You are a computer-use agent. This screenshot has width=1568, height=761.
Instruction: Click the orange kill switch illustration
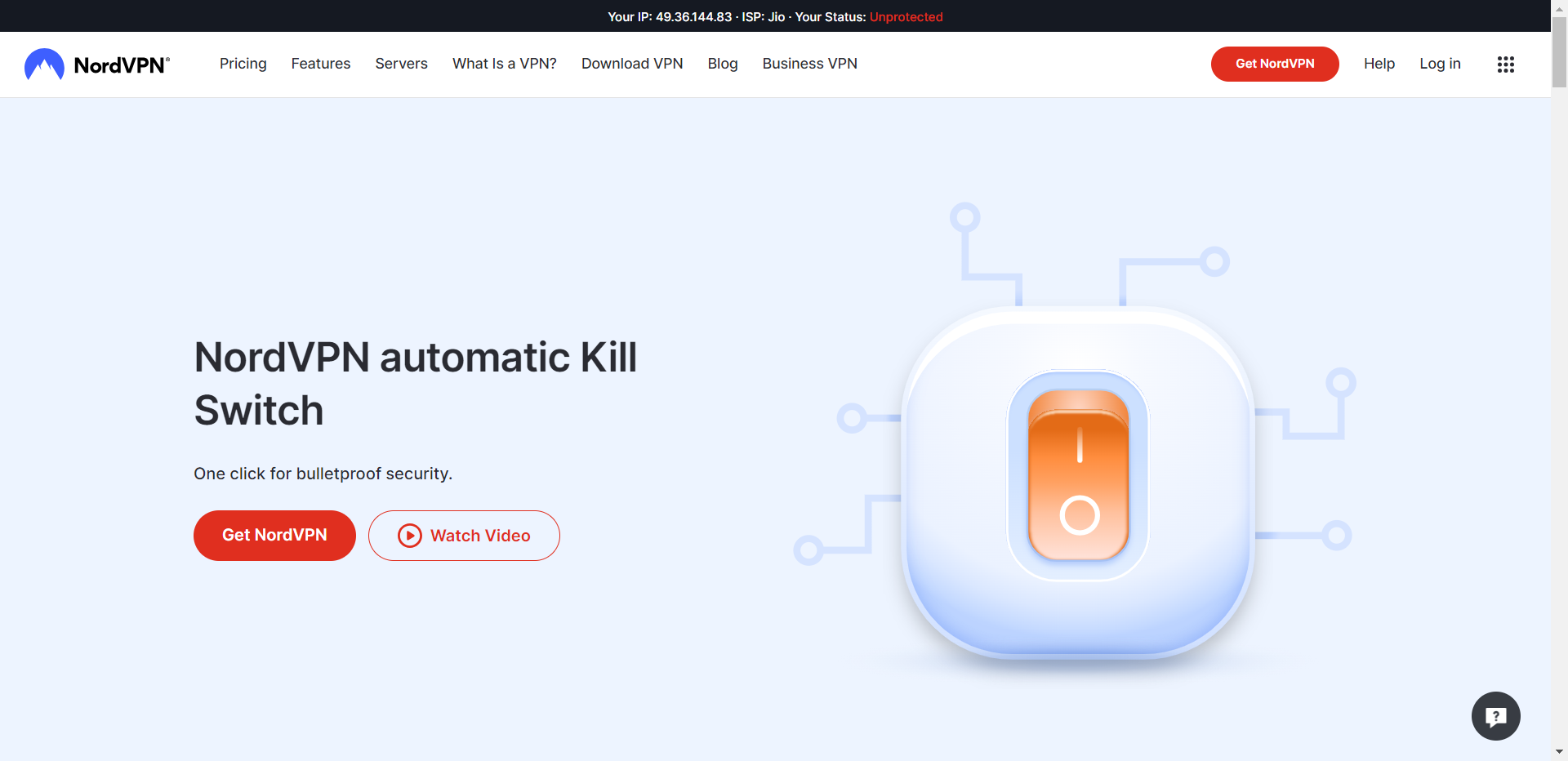1079,476
